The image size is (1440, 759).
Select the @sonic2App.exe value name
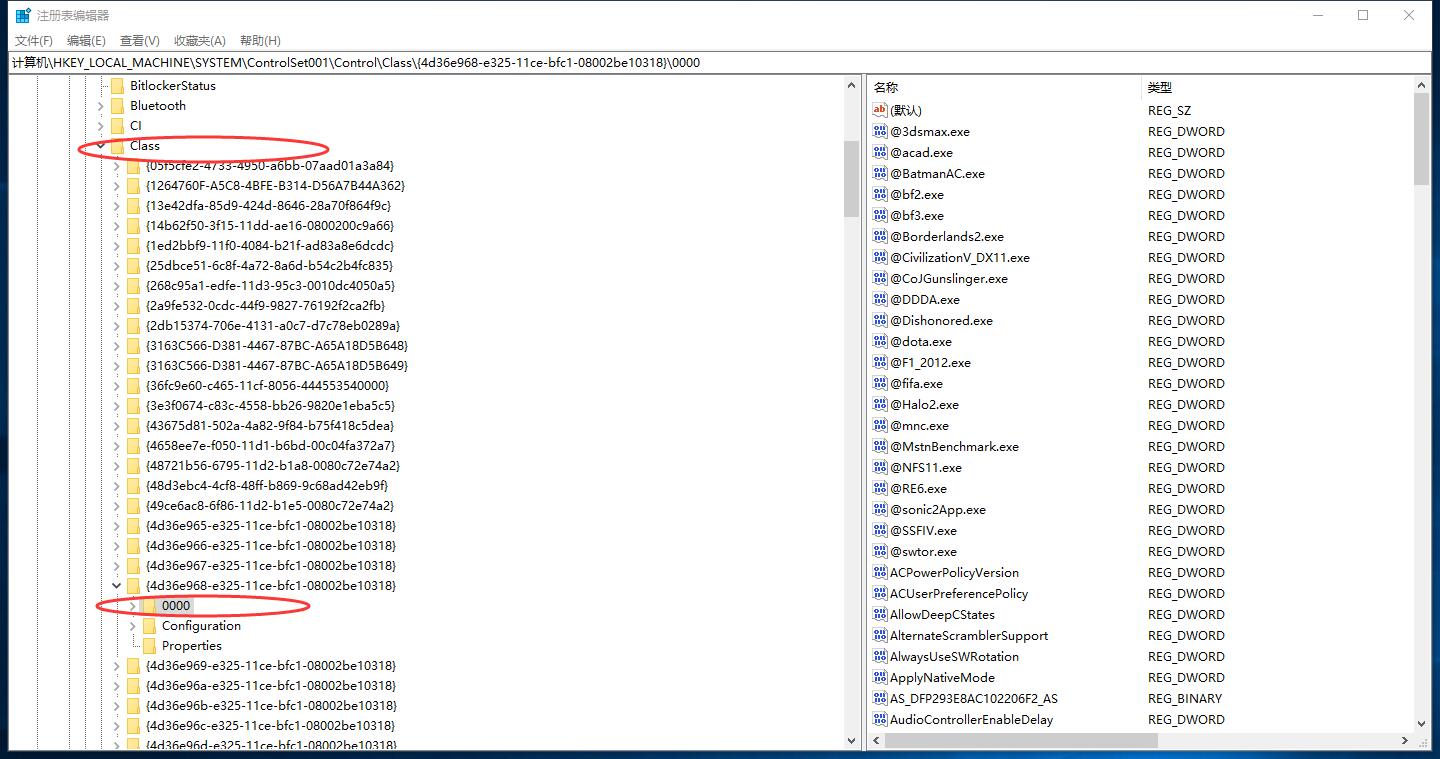(938, 509)
